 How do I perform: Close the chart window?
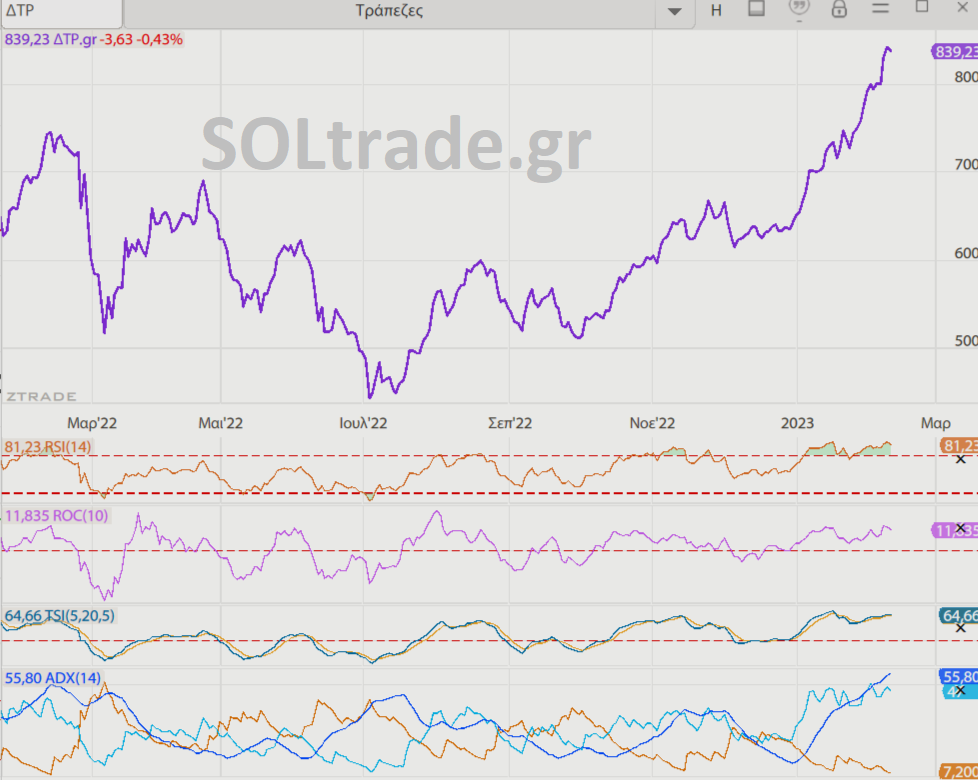[x=962, y=7]
